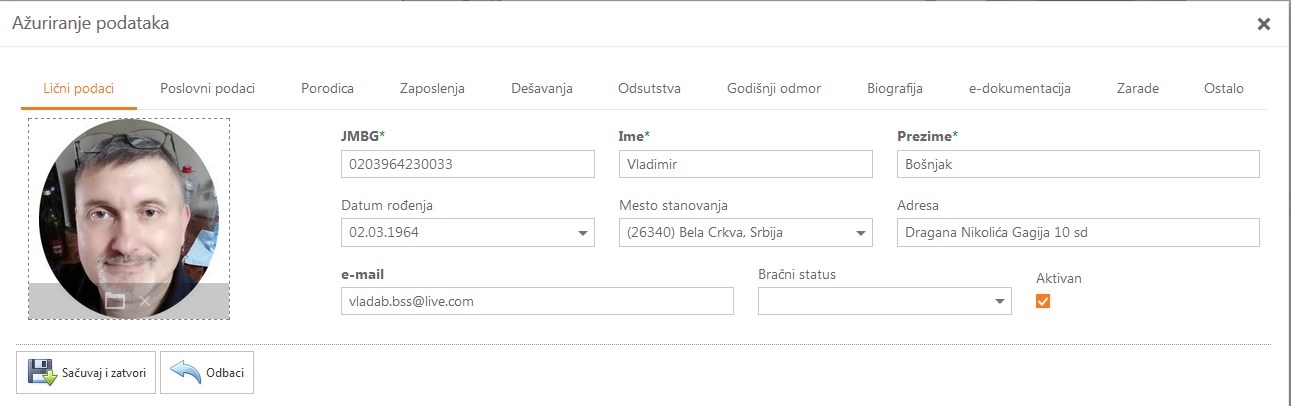Focus the e-mail input field

537,301
